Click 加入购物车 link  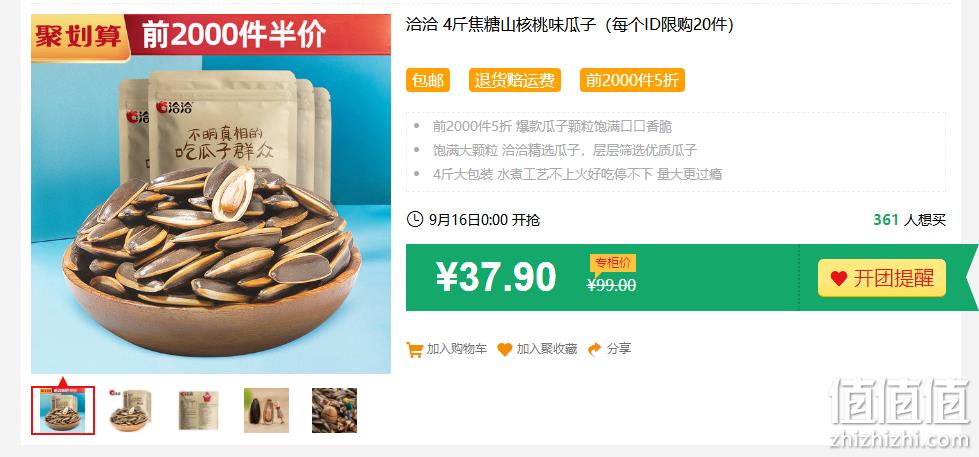click(456, 349)
